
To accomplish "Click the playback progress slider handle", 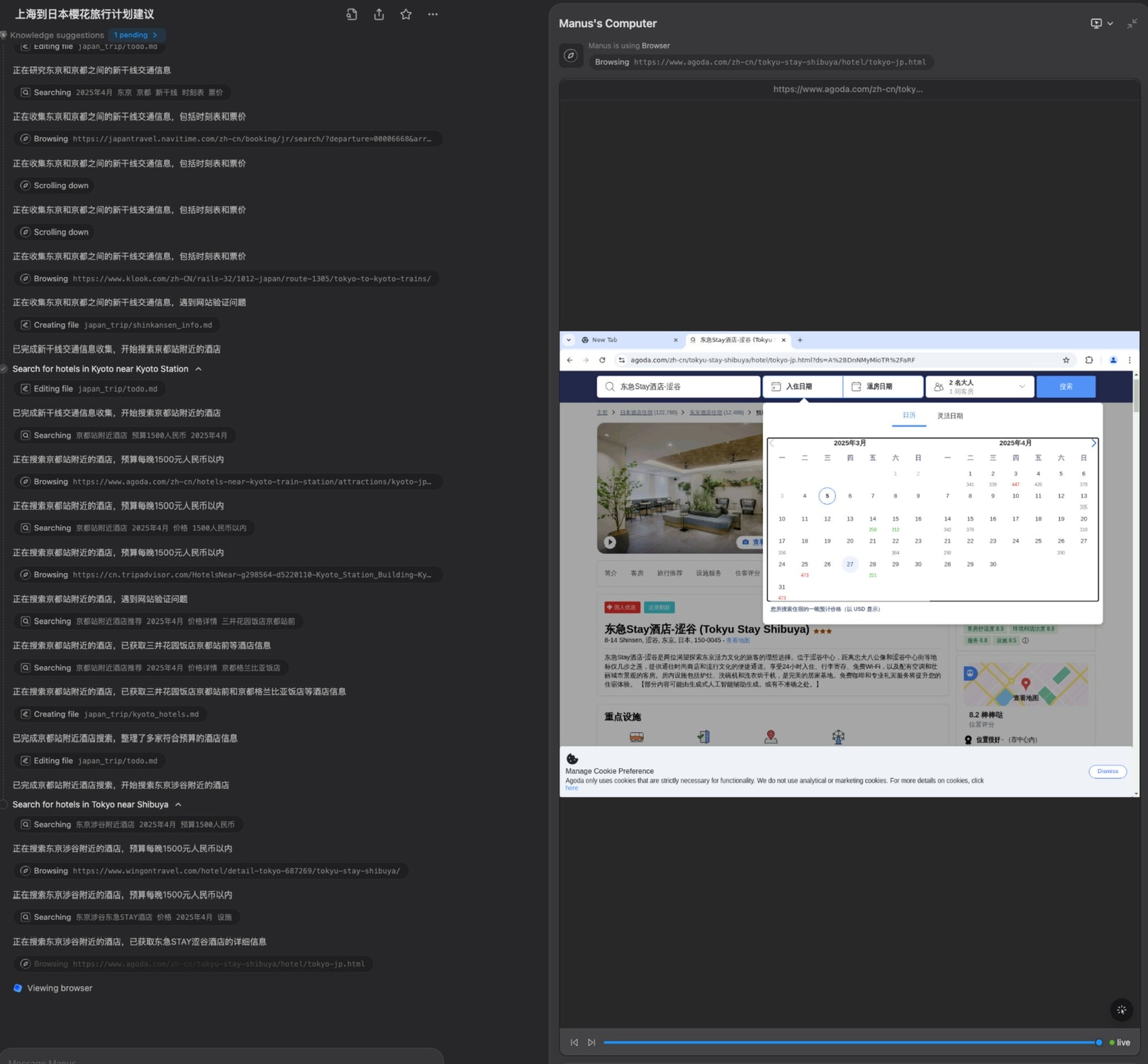I will click(x=1099, y=1042).
